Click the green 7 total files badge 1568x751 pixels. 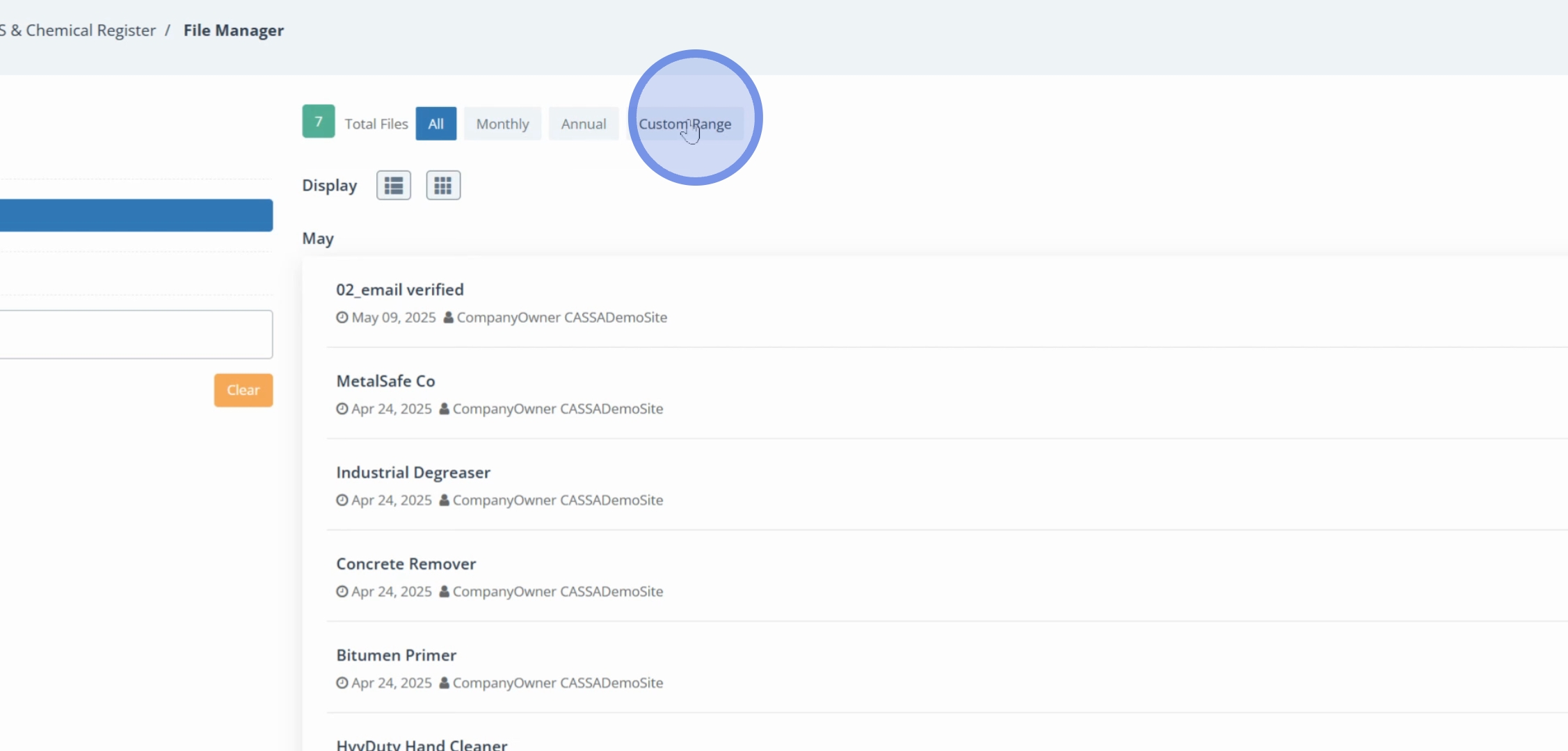[x=319, y=122]
